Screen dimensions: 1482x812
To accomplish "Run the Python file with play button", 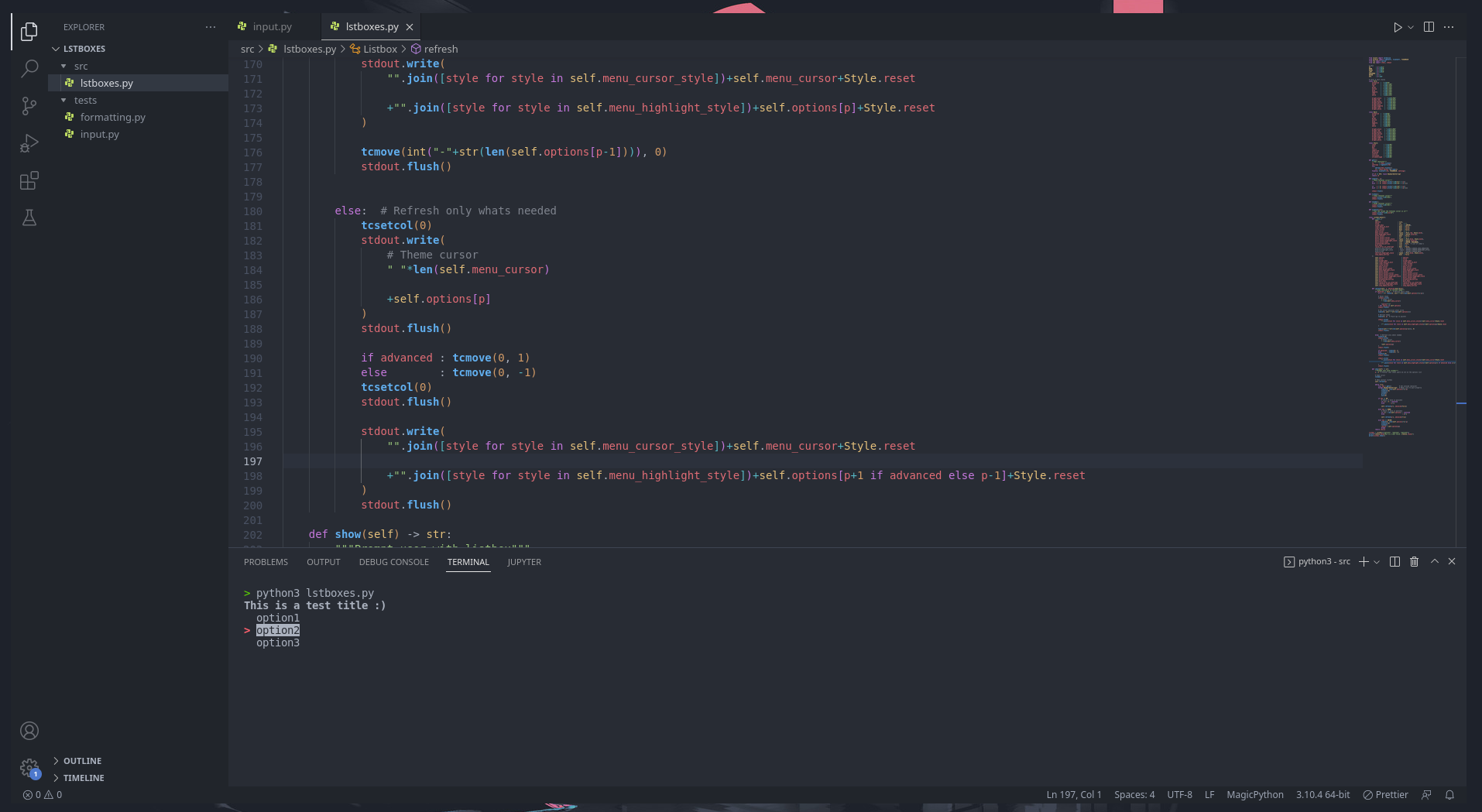I will [x=1398, y=27].
